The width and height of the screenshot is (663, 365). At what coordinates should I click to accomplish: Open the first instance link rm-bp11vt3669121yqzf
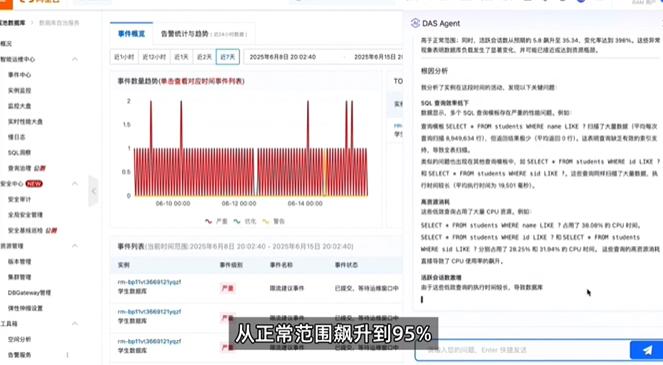point(149,282)
